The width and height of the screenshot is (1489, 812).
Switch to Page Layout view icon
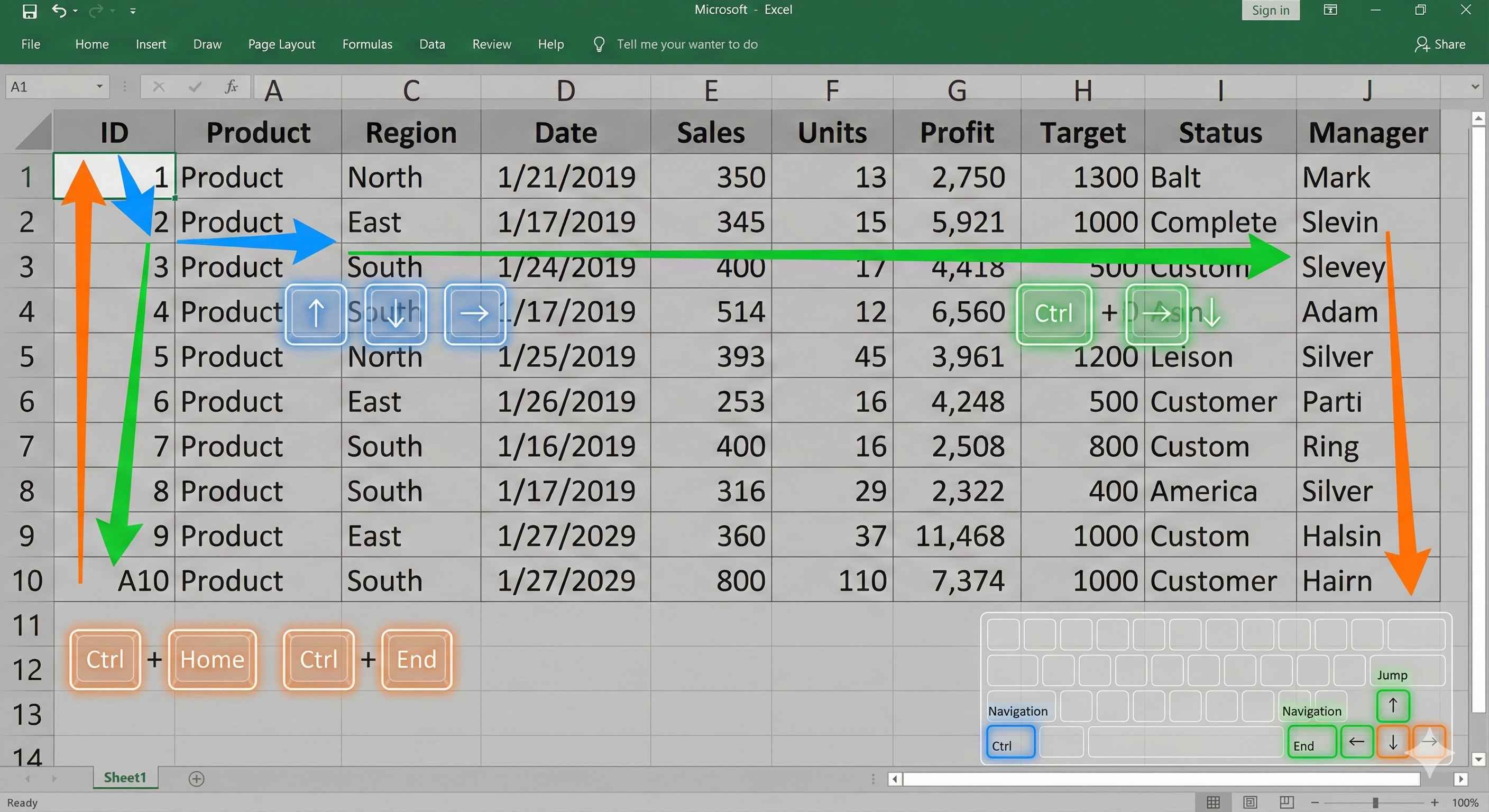[1251, 802]
